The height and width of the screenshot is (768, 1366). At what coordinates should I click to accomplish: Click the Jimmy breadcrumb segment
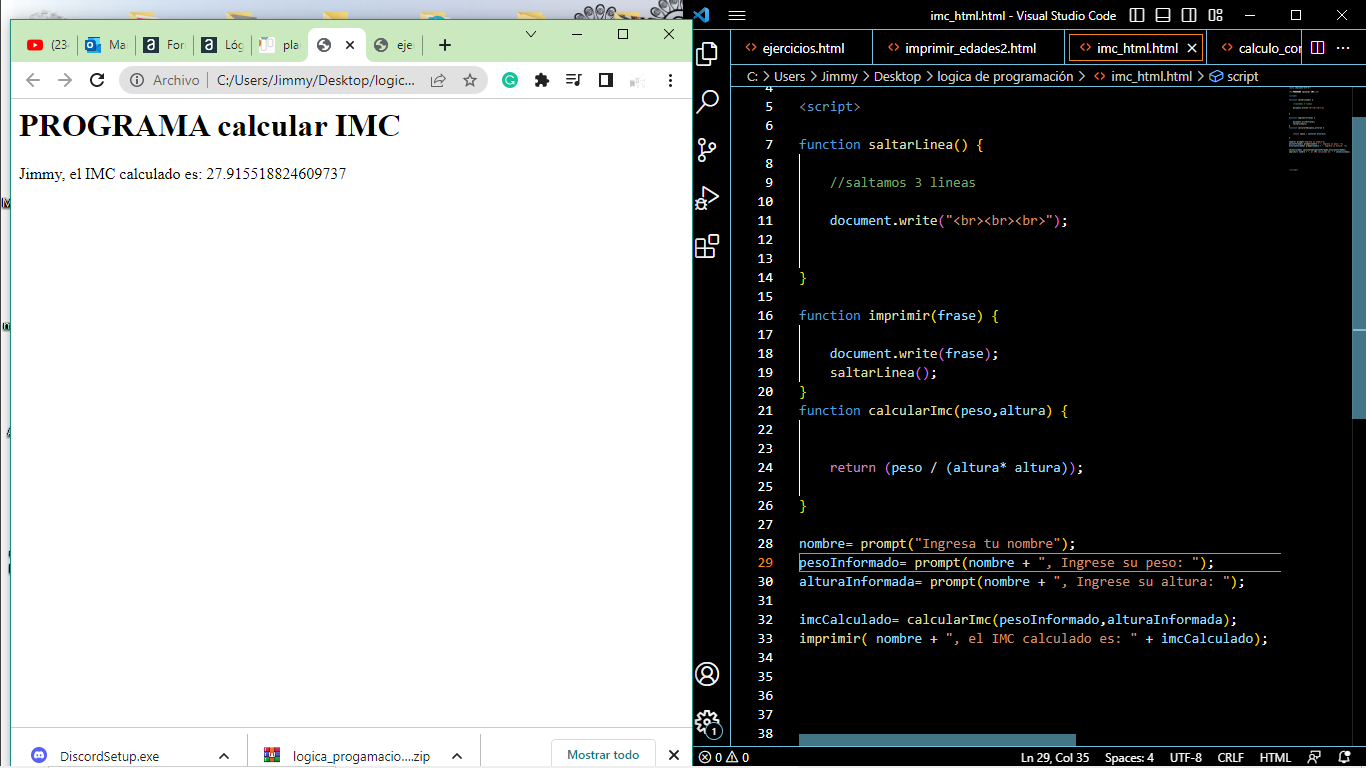[x=839, y=76]
